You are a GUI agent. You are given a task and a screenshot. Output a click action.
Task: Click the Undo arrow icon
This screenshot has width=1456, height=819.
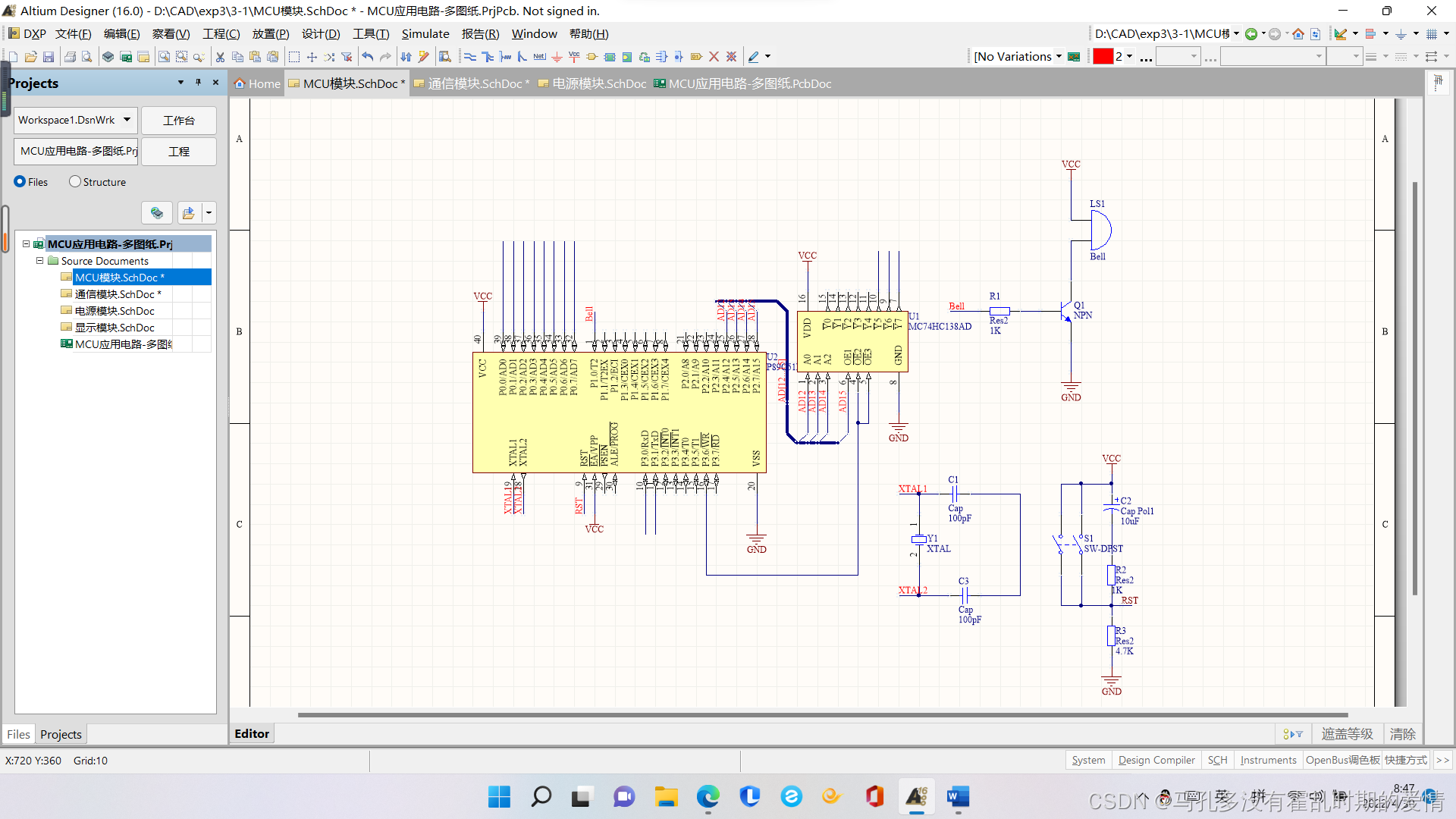point(368,57)
